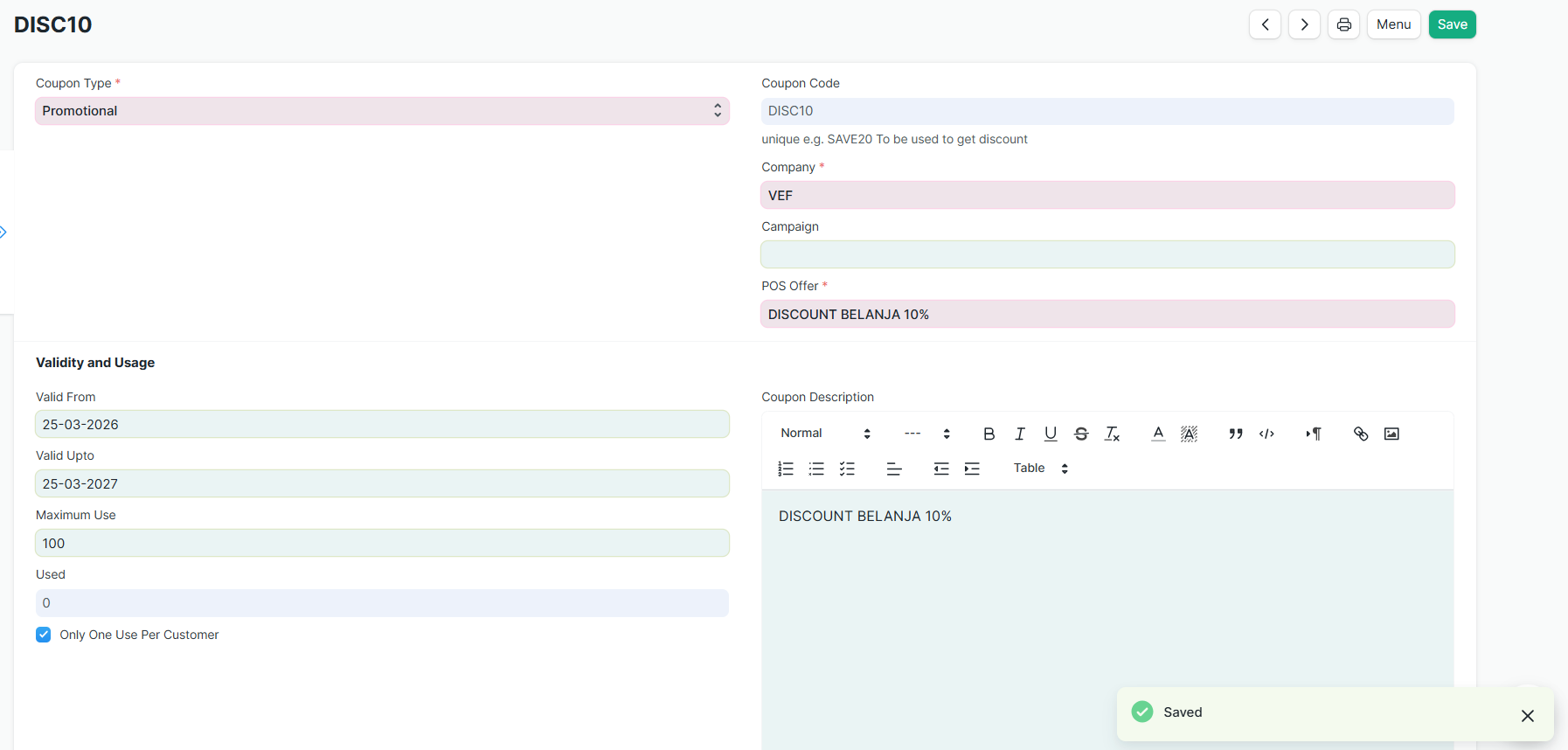The image size is (1568, 750).
Task: Open the font color picker
Action: coord(1158,434)
